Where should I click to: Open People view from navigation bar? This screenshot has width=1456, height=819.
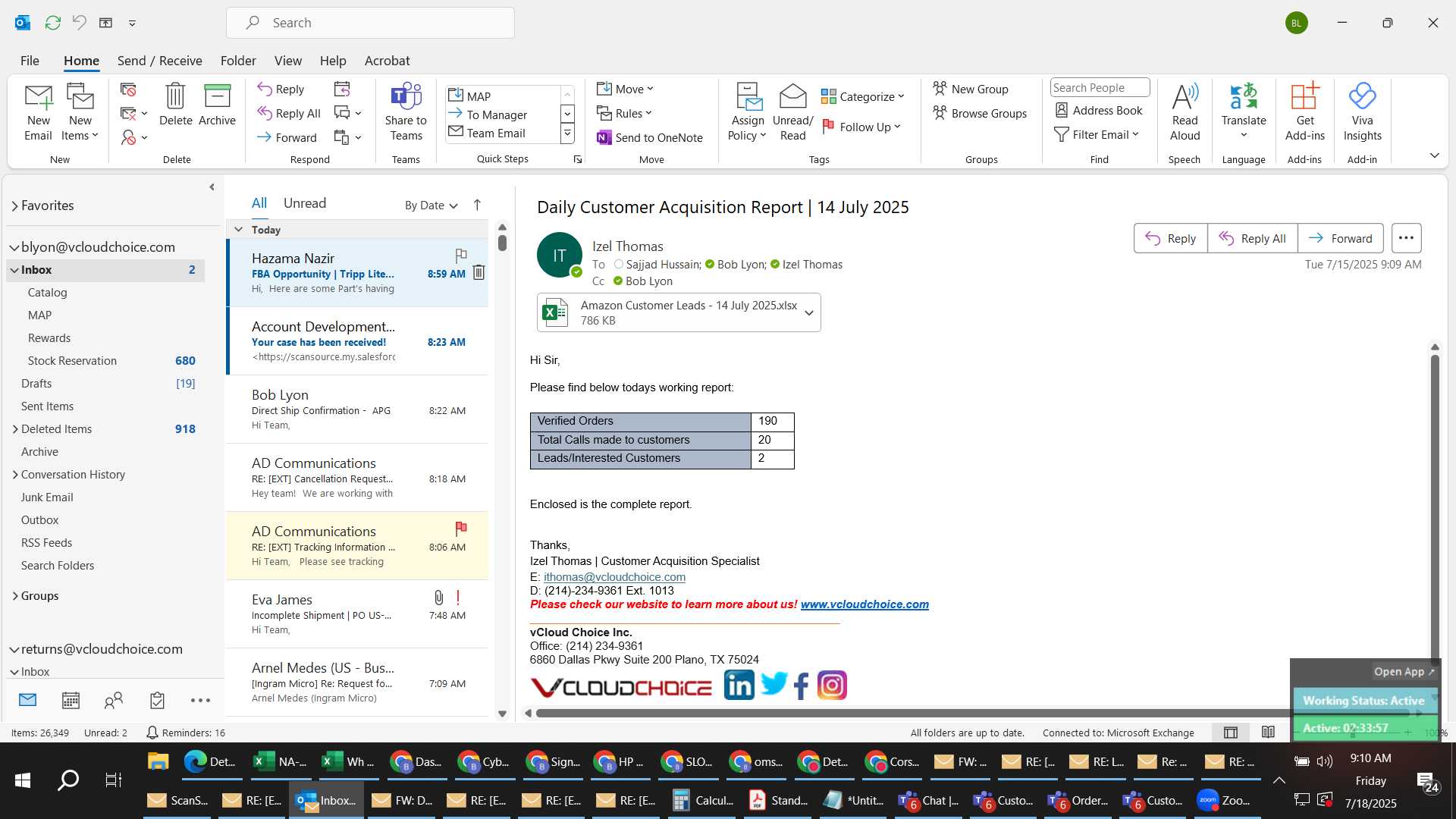(x=114, y=700)
